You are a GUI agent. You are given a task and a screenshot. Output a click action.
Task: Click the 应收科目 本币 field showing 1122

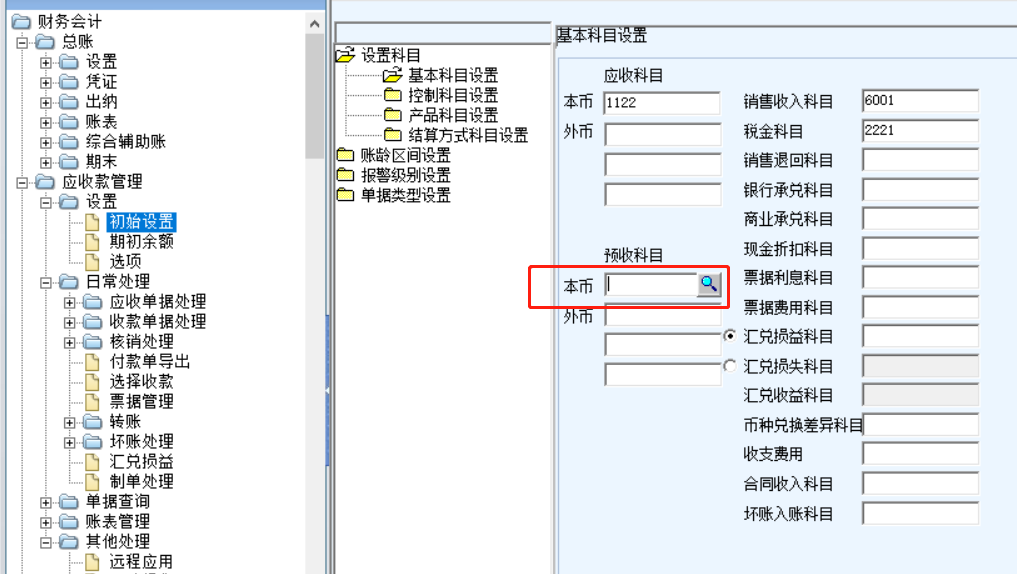[x=662, y=103]
